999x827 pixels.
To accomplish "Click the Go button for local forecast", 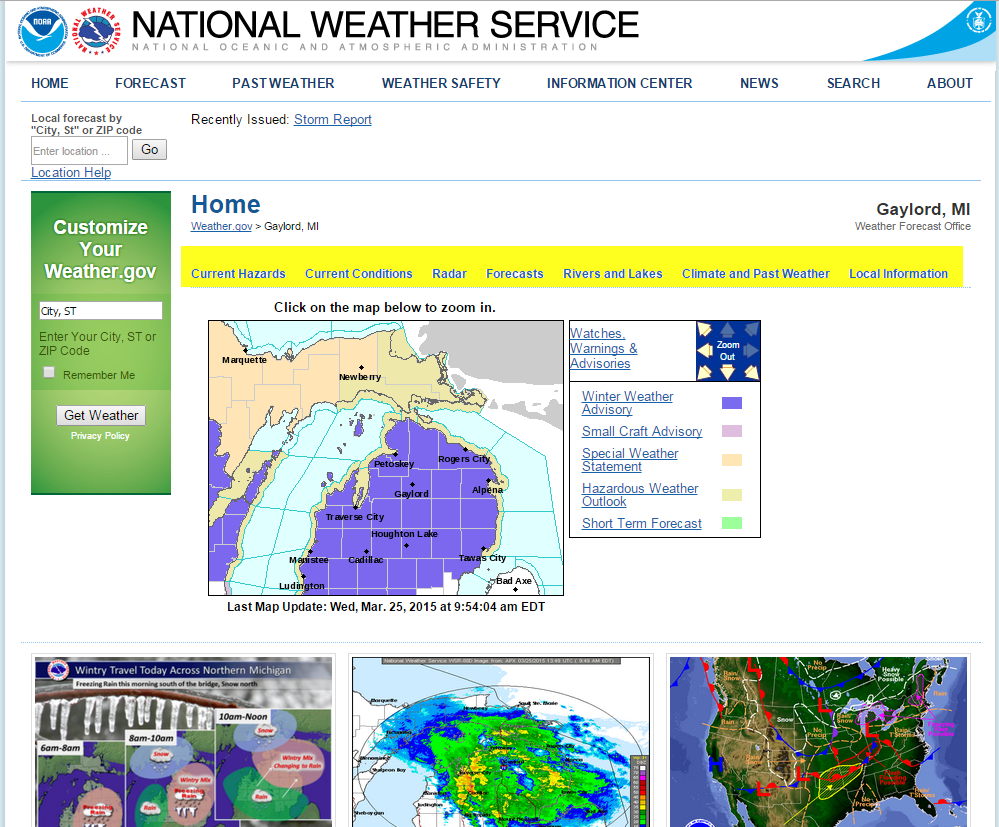I will [x=150, y=150].
